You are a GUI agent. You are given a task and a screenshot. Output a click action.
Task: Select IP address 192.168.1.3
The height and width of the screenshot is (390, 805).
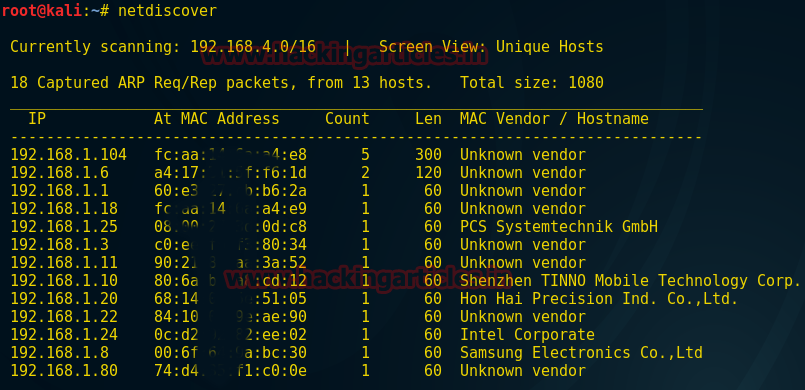(x=59, y=245)
